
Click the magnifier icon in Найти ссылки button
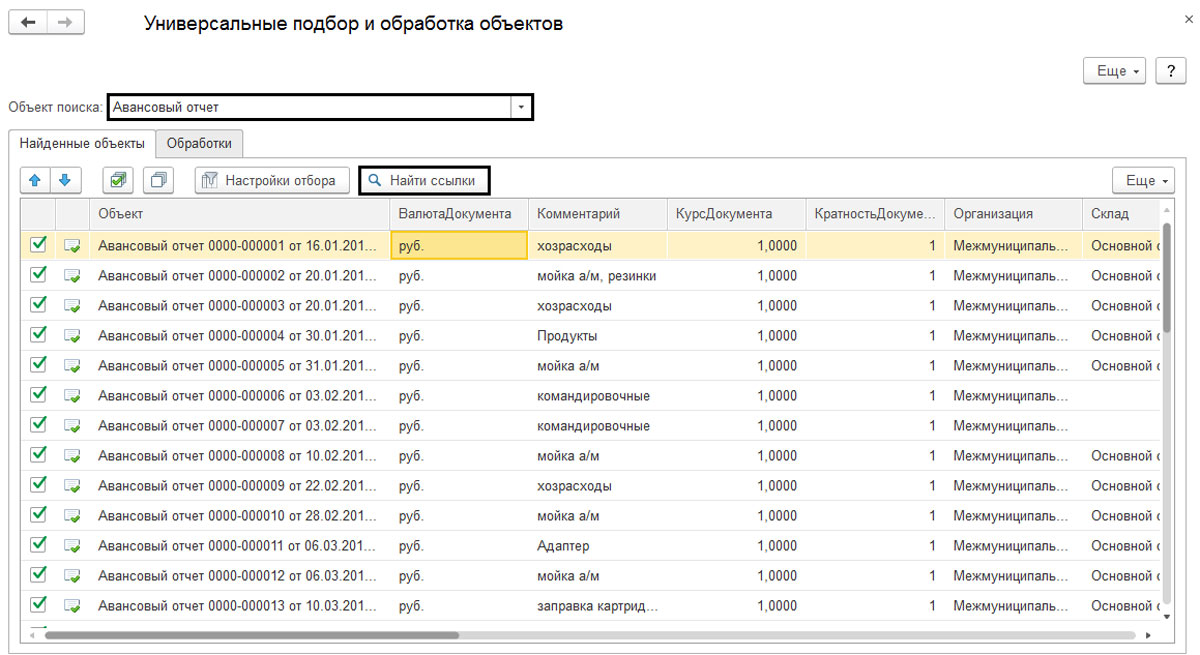[375, 180]
